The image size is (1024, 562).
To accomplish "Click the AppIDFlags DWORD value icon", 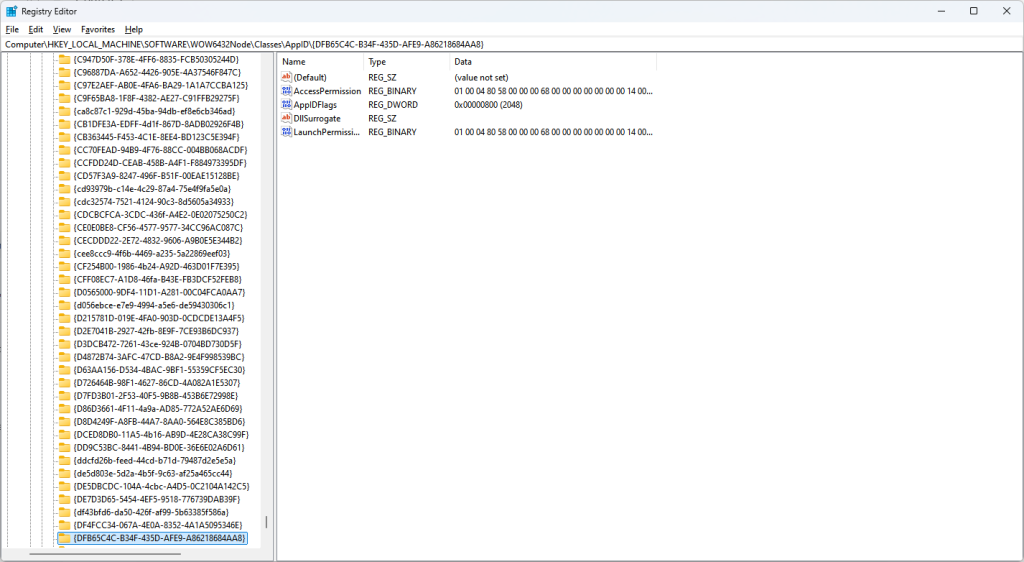I will click(x=286, y=105).
